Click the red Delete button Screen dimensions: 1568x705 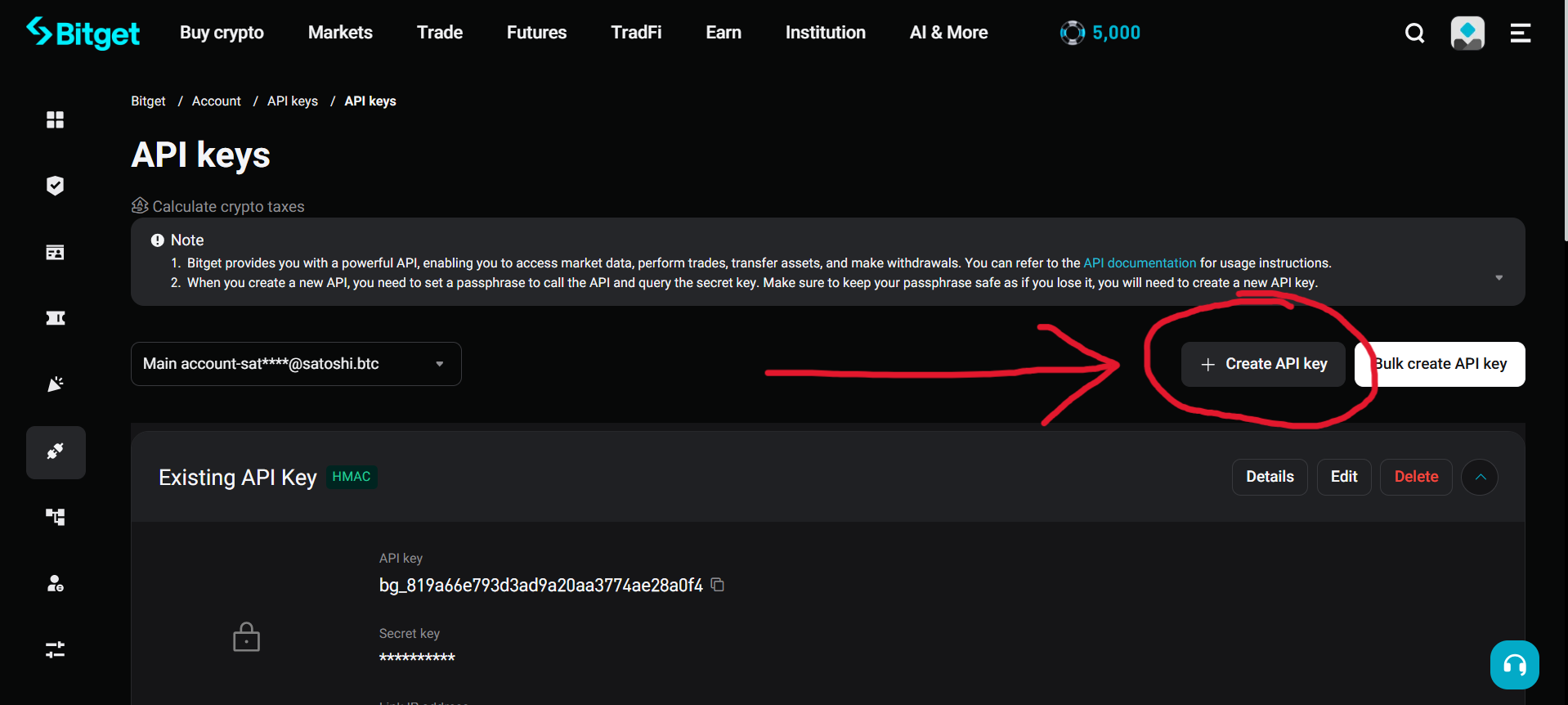coord(1416,477)
